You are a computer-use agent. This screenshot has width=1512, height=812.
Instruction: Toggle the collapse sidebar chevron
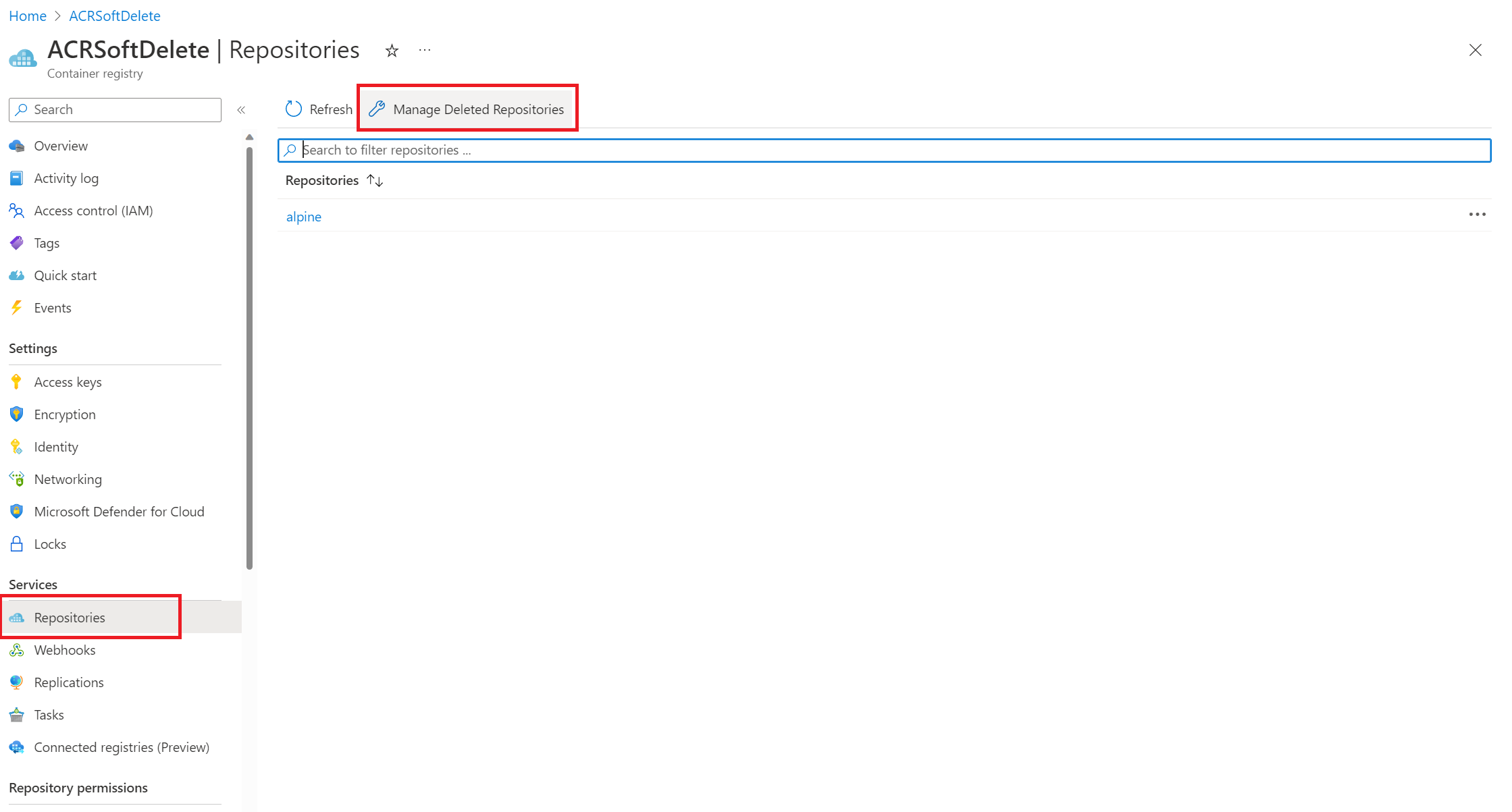pyautogui.click(x=241, y=109)
